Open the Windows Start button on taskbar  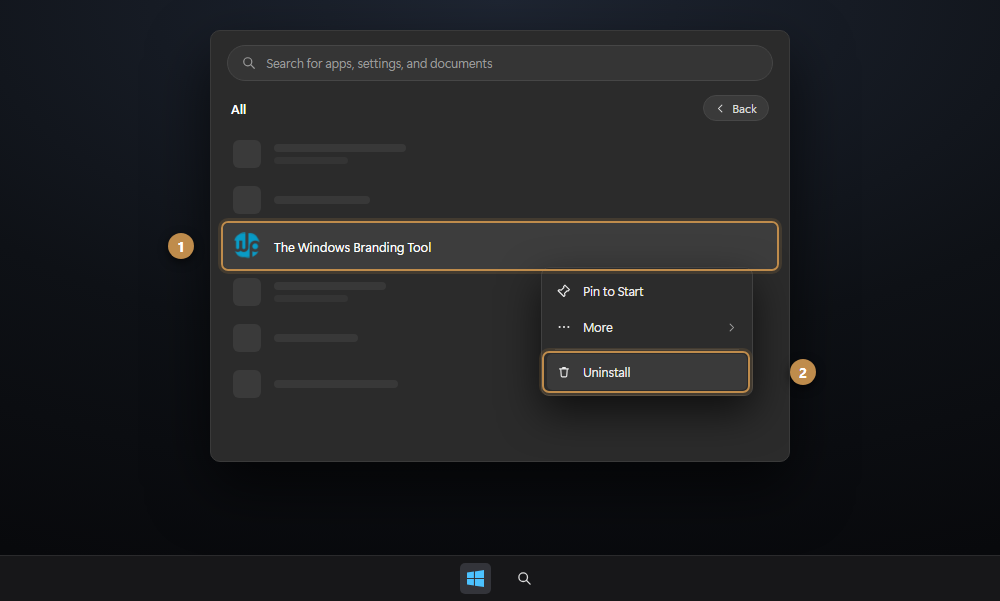tap(475, 578)
